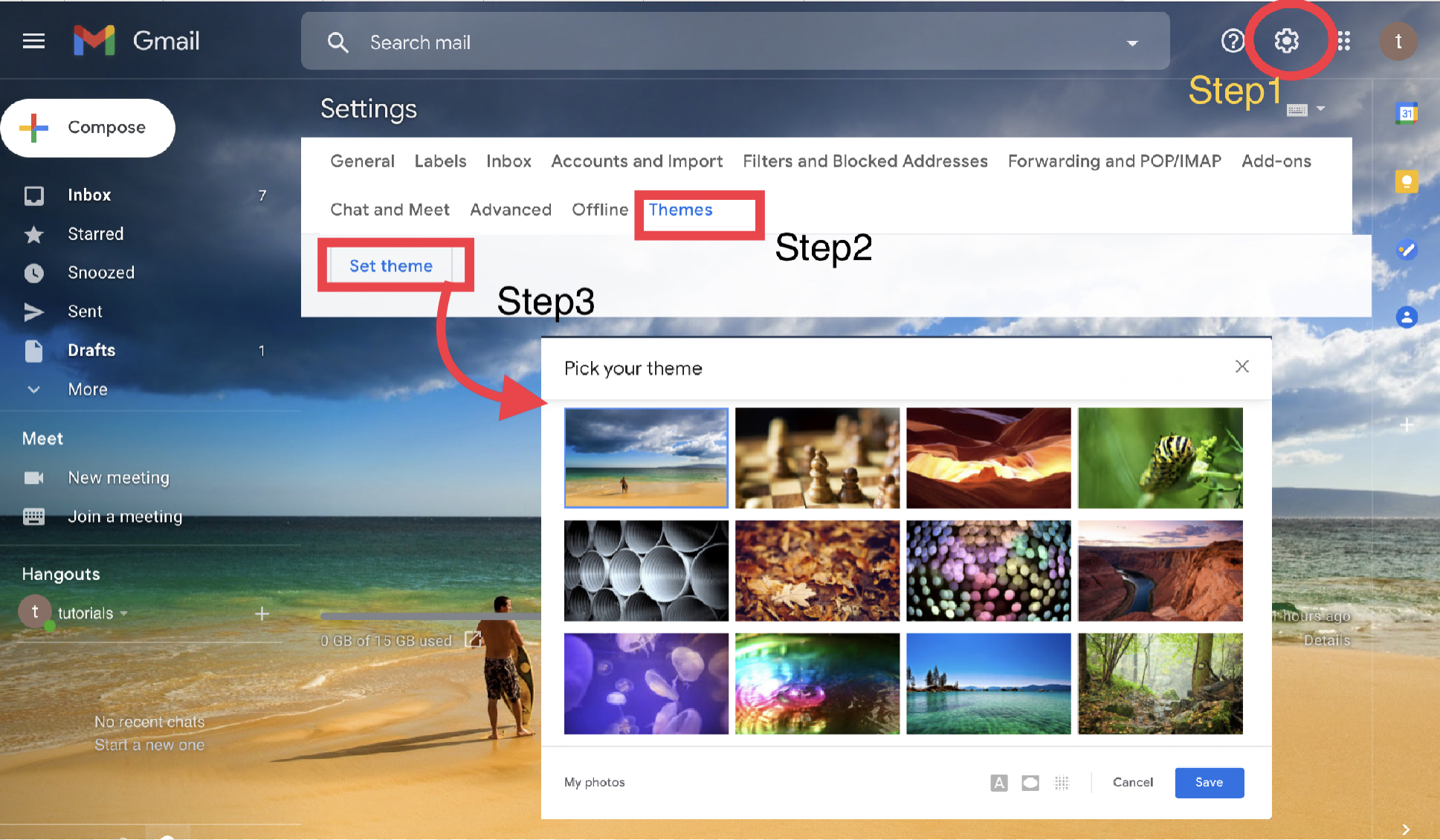Viewport: 1440px width, 840px height.
Task: Expand the More sidebar section
Action: coord(88,388)
